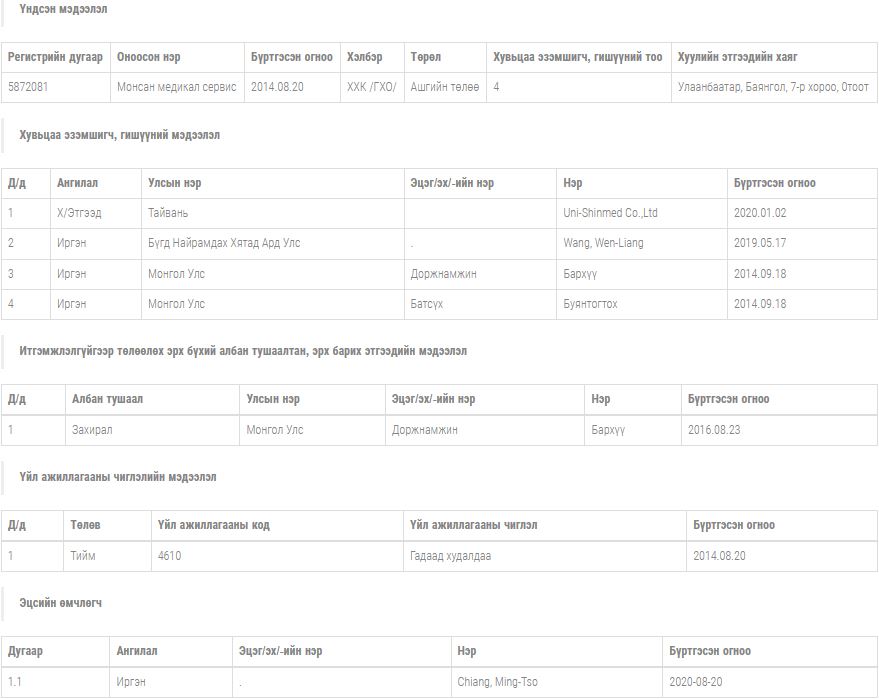
Task: Click the Тайвань country cell
Action: tap(168, 213)
